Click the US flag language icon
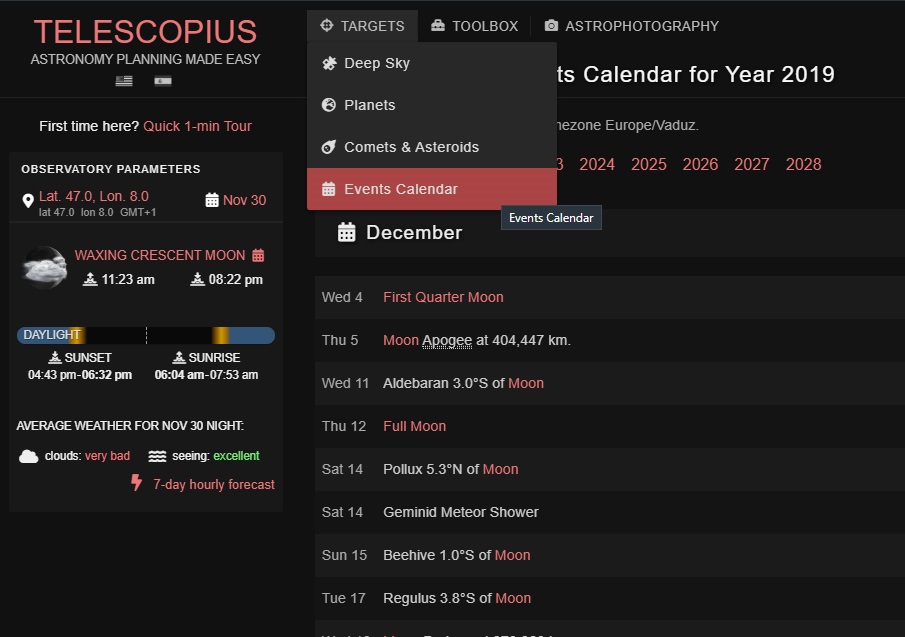The height and width of the screenshot is (637, 905). (123, 81)
